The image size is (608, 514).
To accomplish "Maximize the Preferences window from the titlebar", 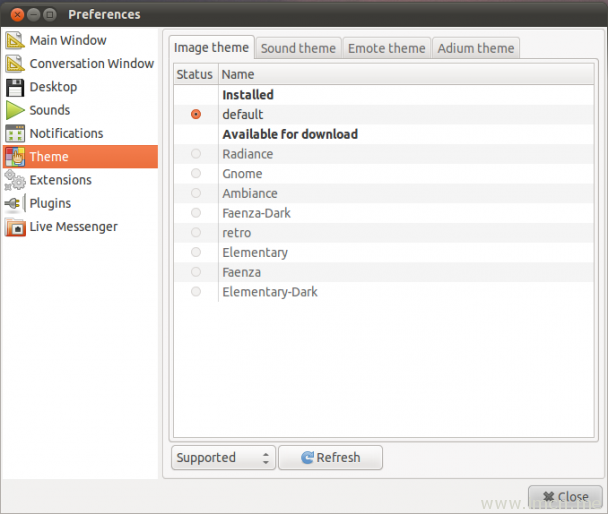I will [50, 15].
